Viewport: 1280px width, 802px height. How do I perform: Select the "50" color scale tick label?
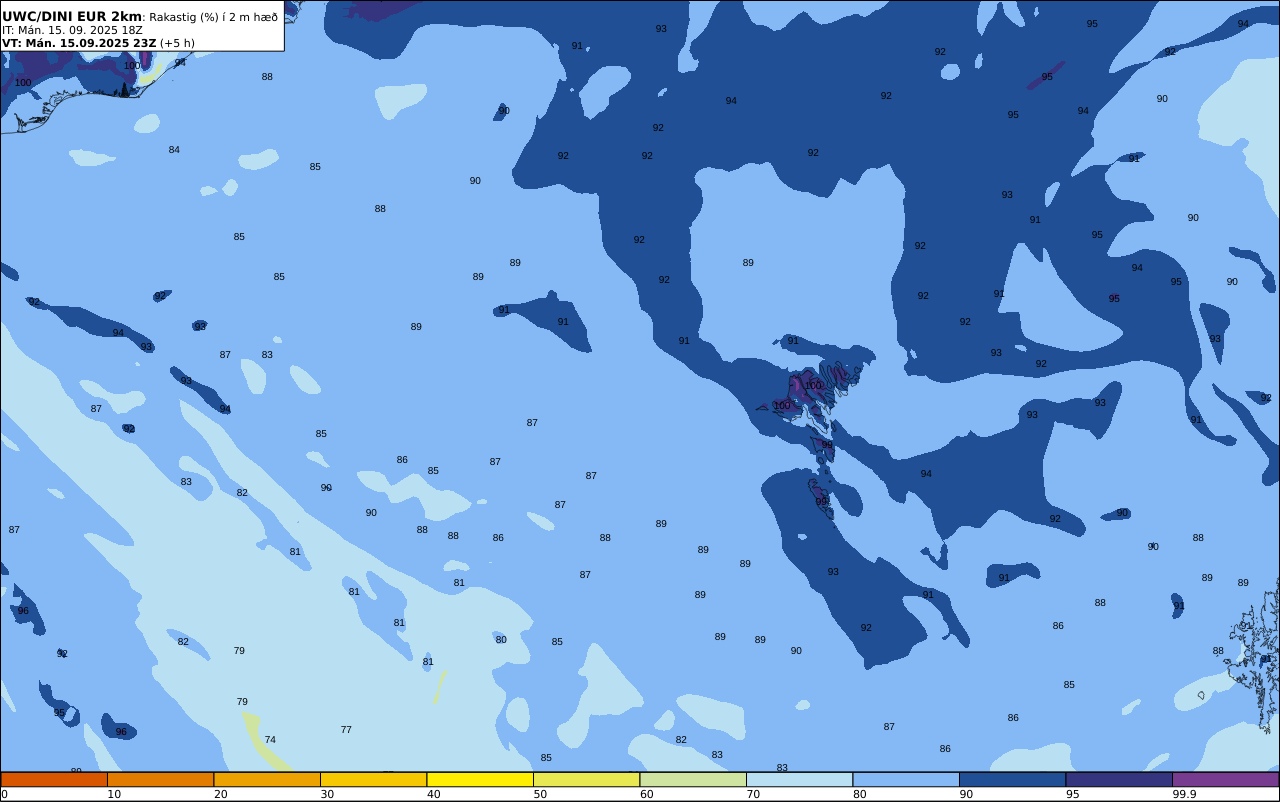click(x=540, y=794)
